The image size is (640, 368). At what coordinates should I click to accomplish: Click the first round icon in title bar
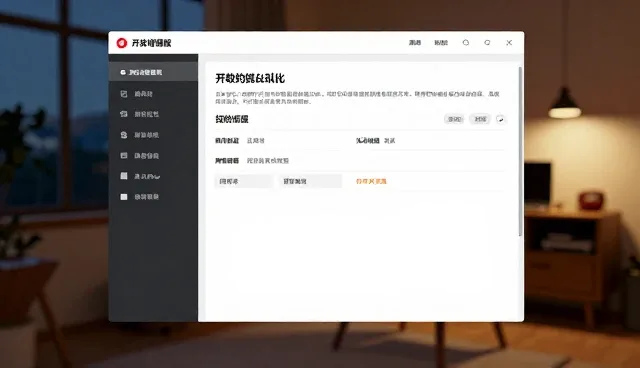466,42
